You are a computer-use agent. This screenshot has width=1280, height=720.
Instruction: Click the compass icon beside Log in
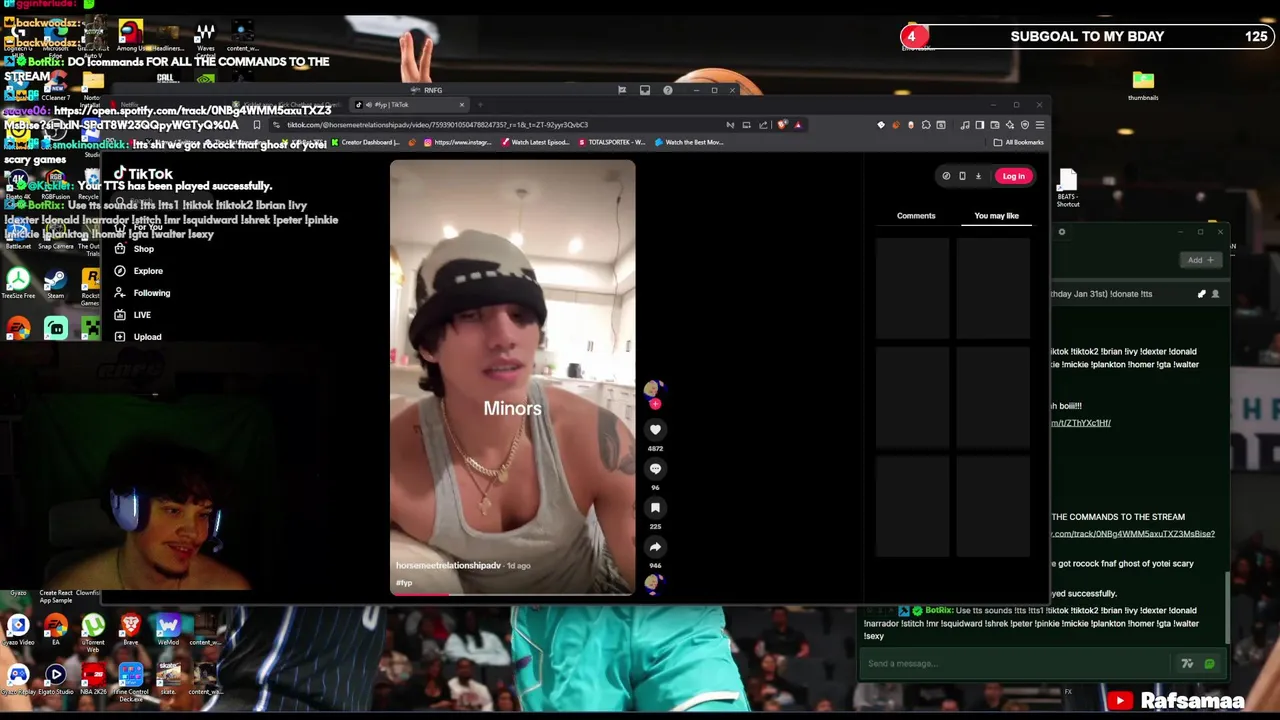tap(946, 176)
